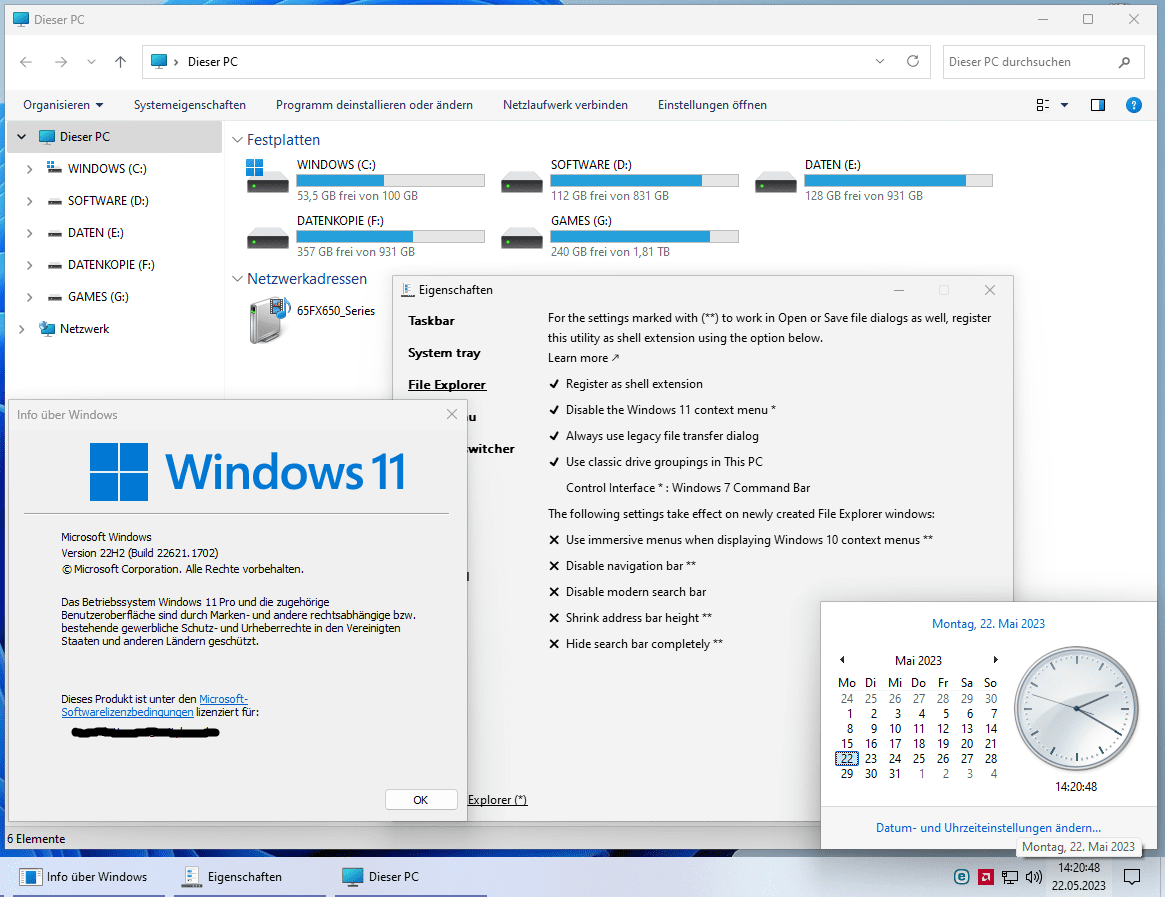The width and height of the screenshot is (1165, 897).
Task: Open GAMES (G:) drive icon
Action: point(522,237)
